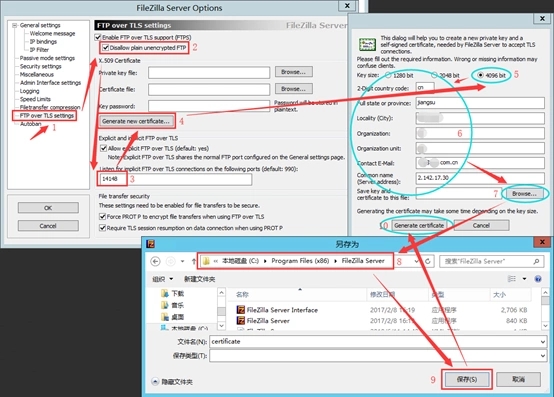The image size is (554, 397).
Task: Click the 取消 cancel button in Save As
Action: point(518,379)
